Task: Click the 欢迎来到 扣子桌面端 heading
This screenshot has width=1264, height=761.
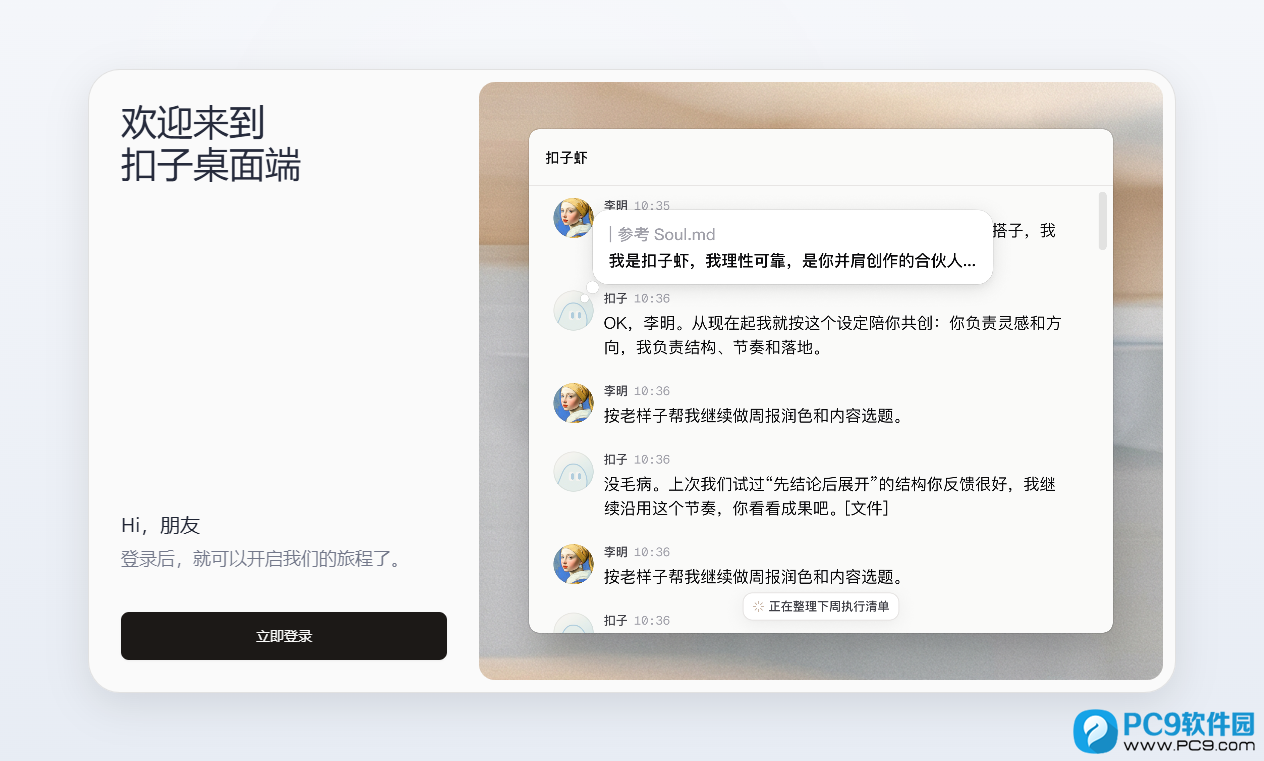Action: 211,144
